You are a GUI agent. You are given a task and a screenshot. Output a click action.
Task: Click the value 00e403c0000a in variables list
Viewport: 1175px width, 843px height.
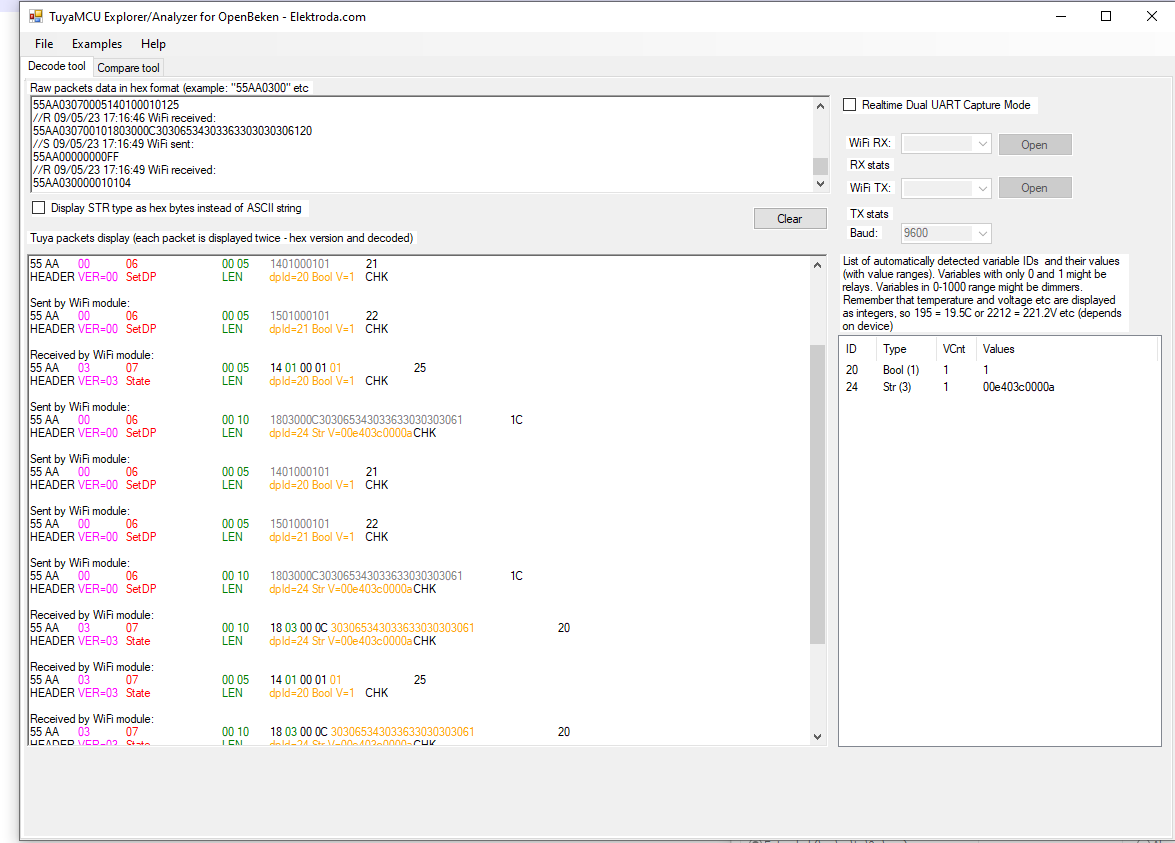click(x=1018, y=387)
